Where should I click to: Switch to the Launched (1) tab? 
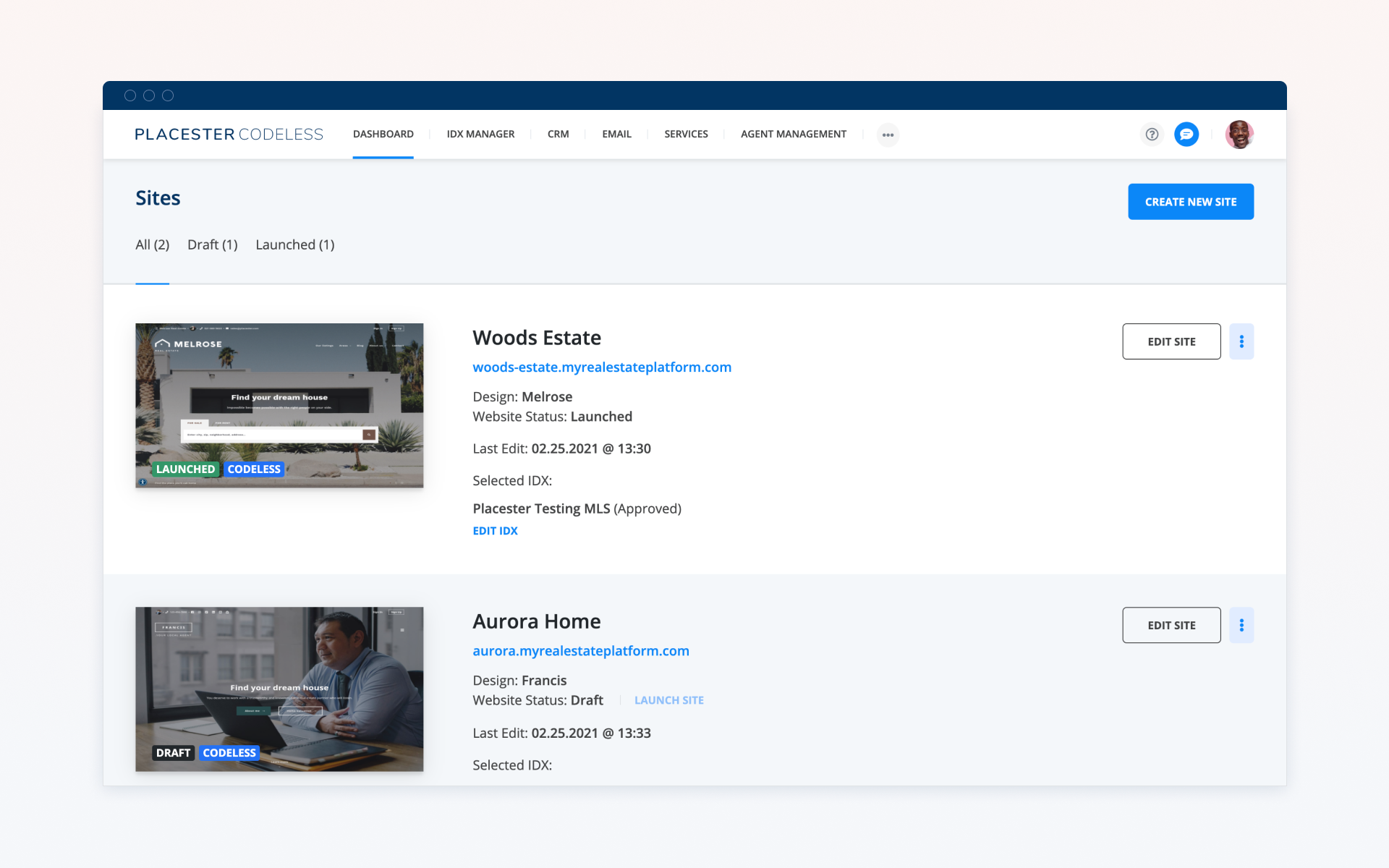point(294,244)
